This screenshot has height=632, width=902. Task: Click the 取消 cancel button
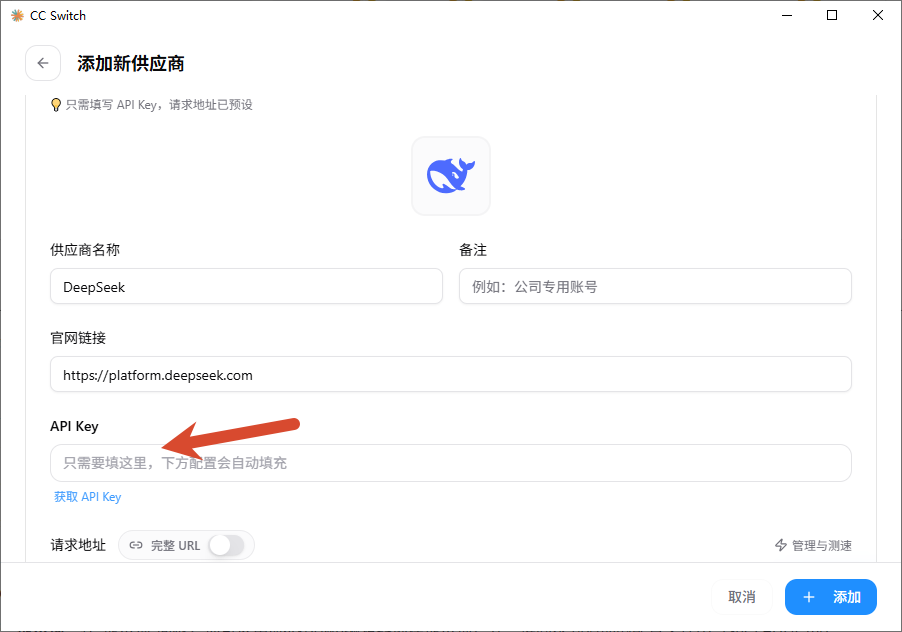[x=742, y=597]
